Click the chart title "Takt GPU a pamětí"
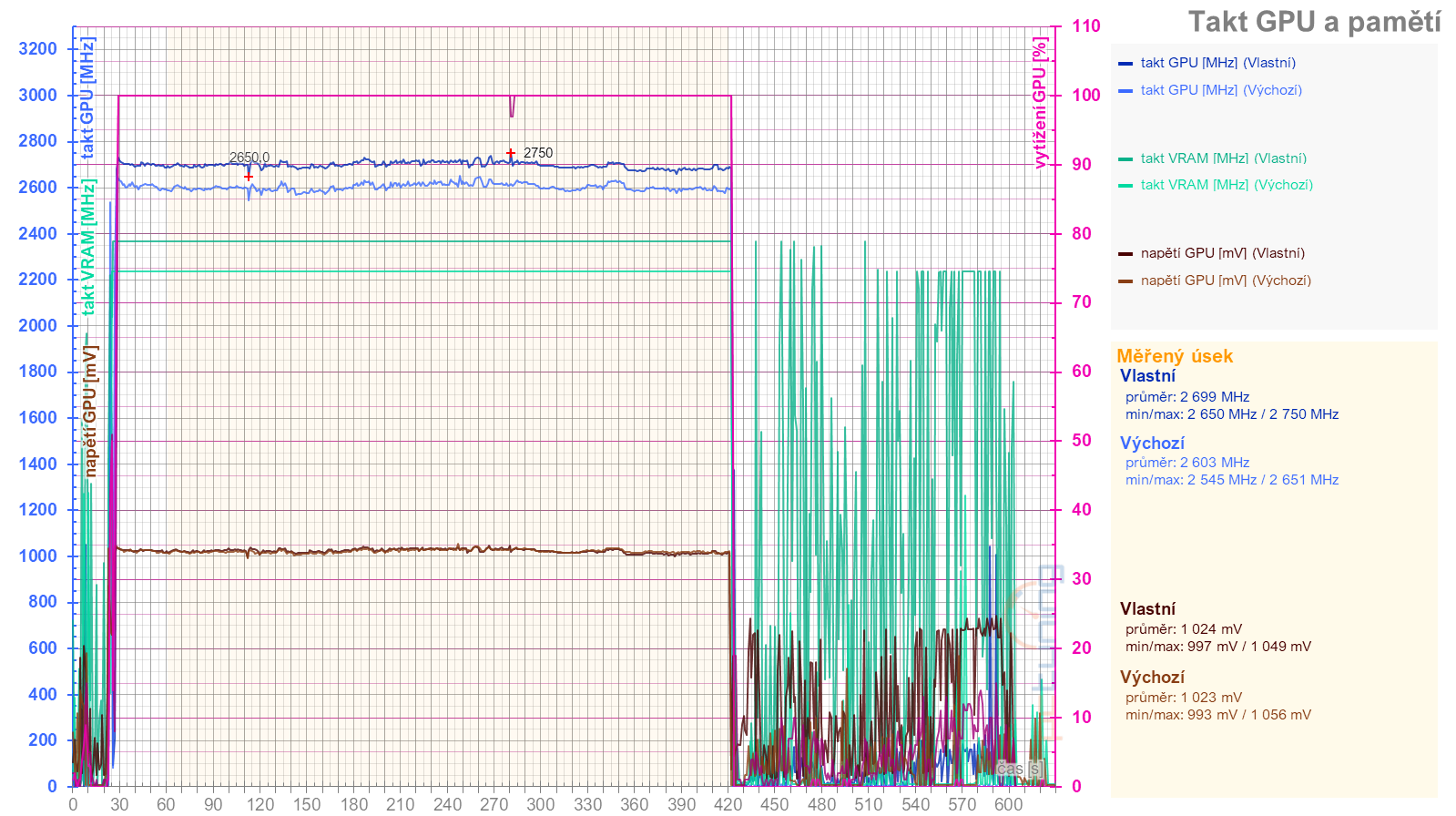 click(x=1314, y=22)
